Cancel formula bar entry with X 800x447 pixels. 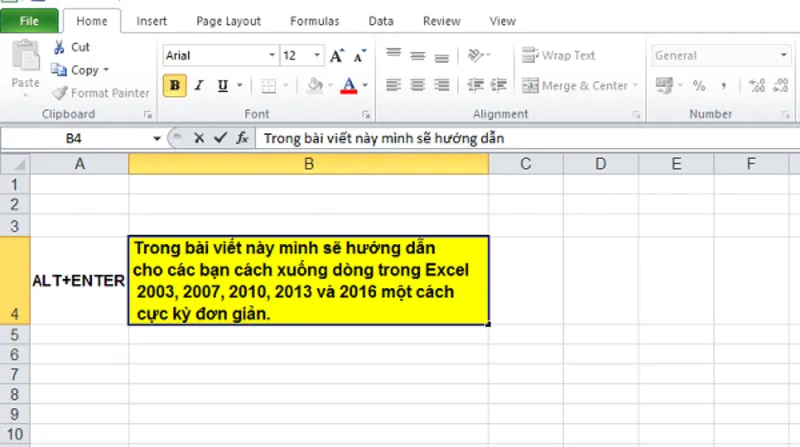(x=199, y=138)
